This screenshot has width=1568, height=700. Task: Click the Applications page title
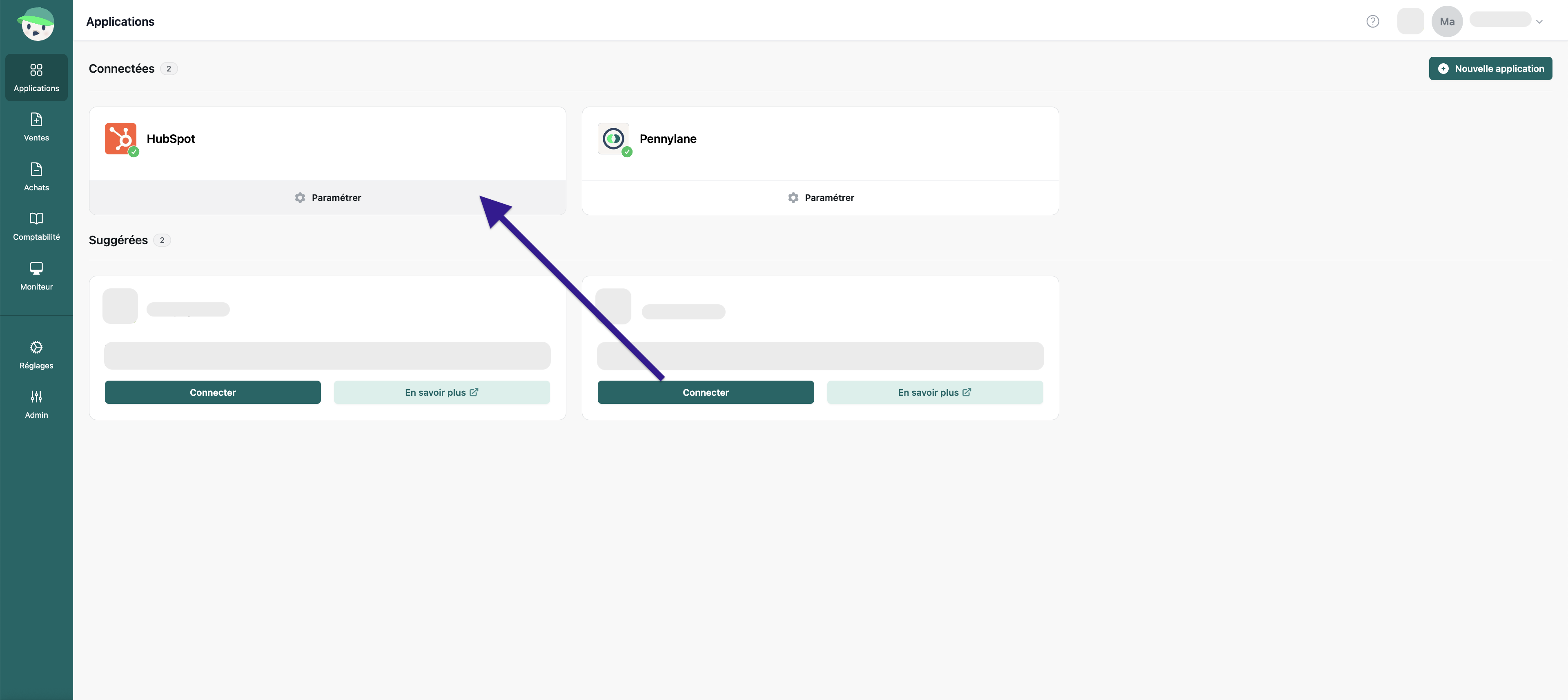point(120,22)
